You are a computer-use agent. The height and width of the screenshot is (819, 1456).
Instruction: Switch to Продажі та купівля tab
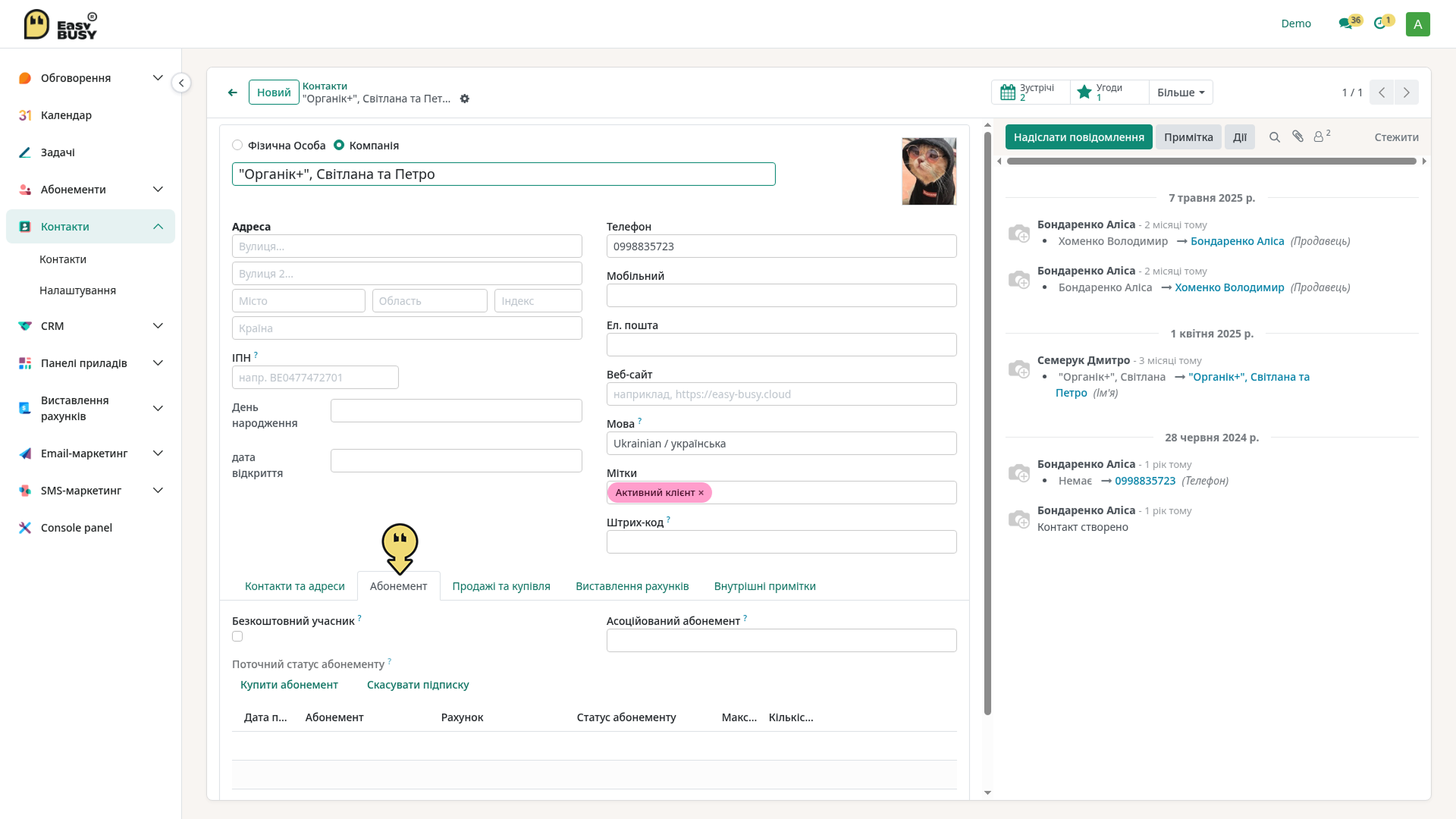501,586
